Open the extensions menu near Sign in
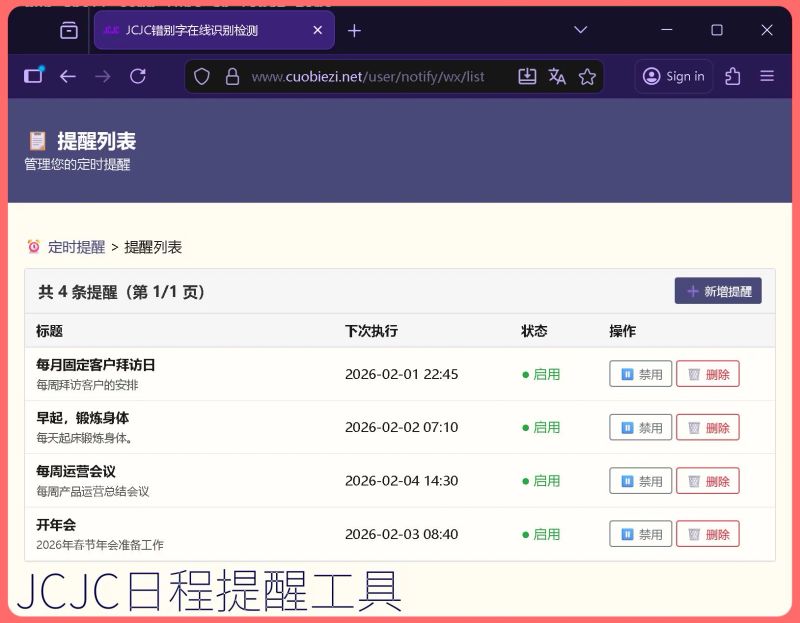 pos(731,75)
